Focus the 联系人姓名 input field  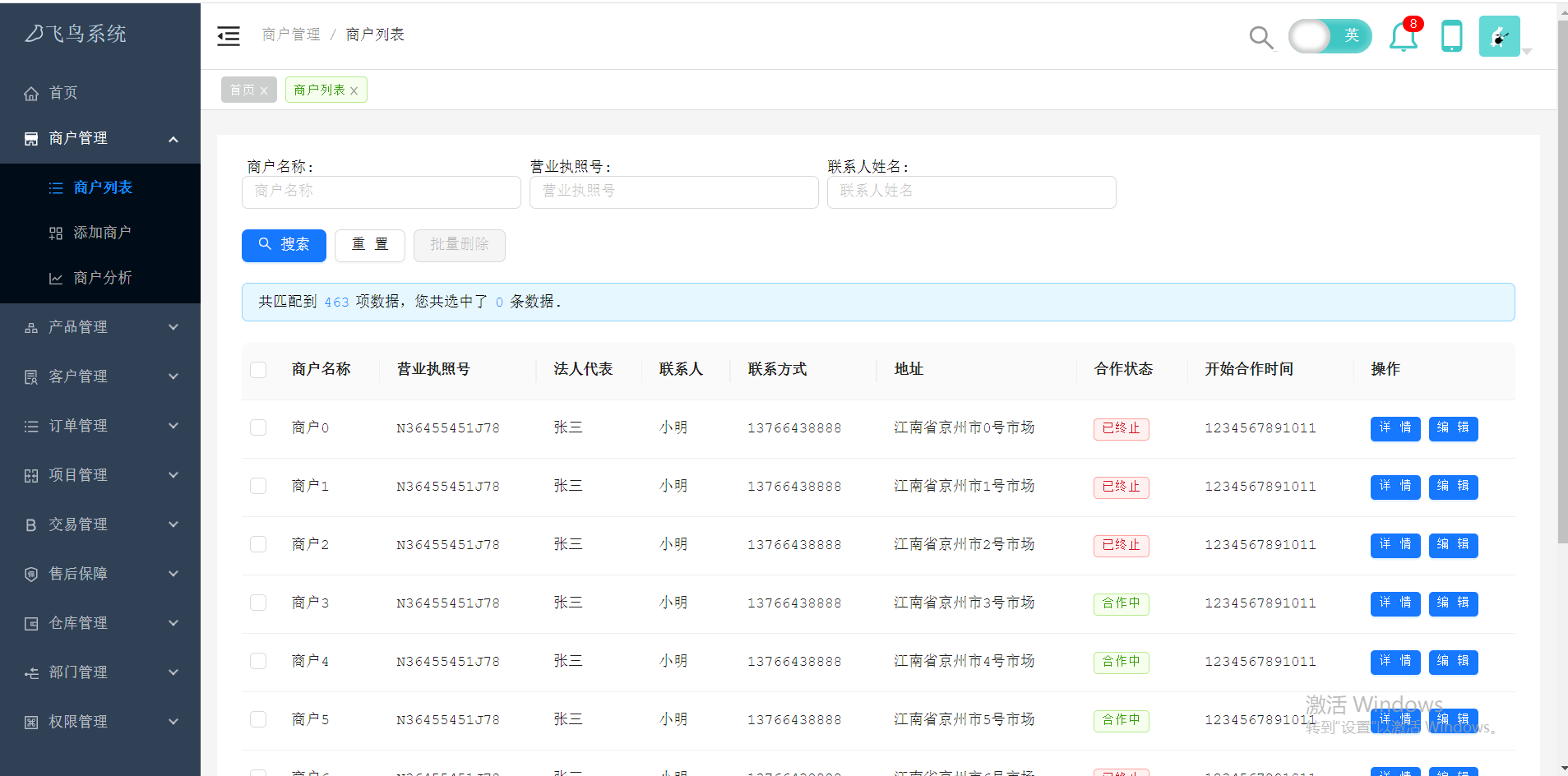tap(972, 192)
